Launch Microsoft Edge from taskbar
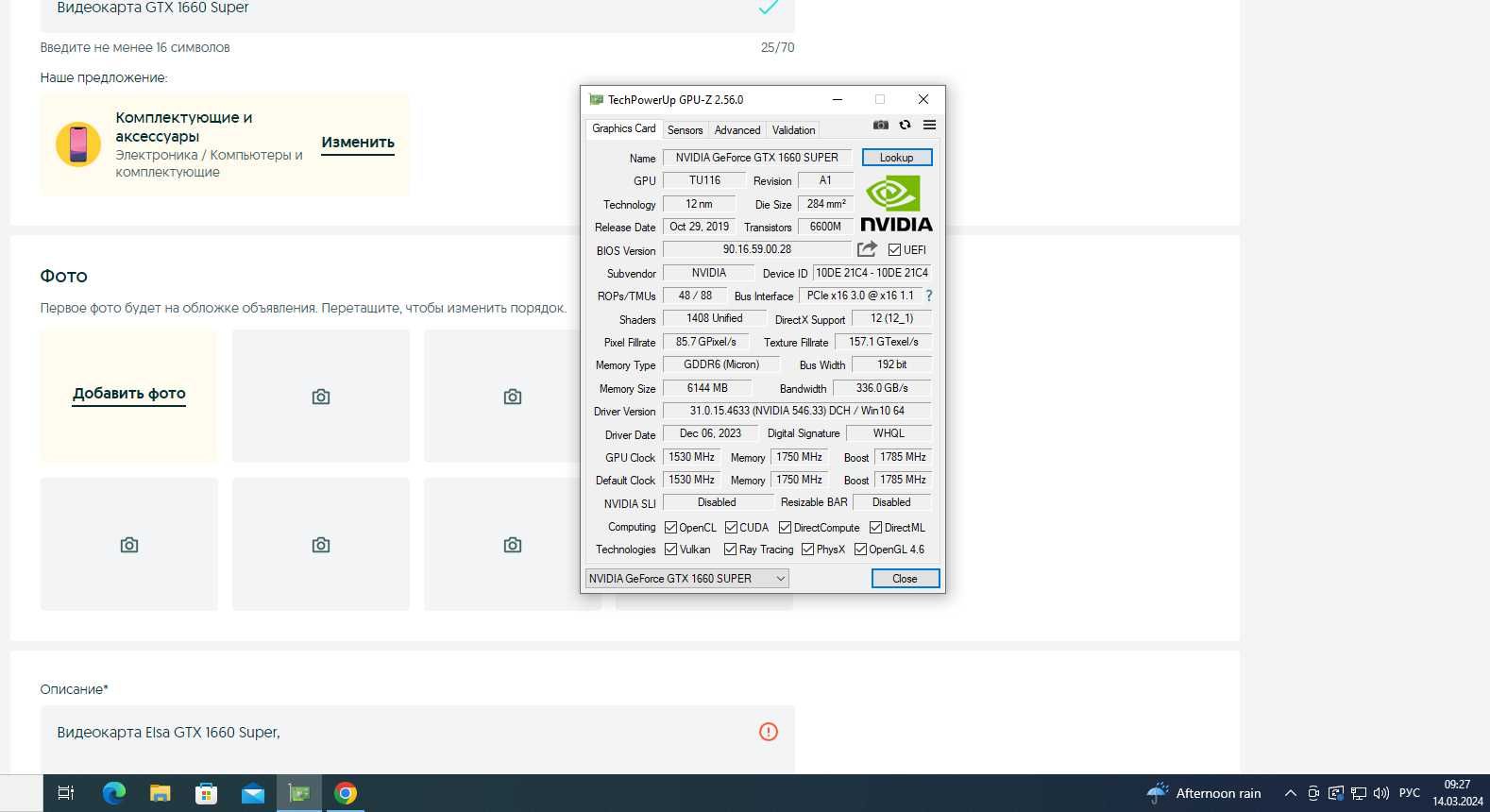Viewport: 1490px width, 812px height. (114, 793)
